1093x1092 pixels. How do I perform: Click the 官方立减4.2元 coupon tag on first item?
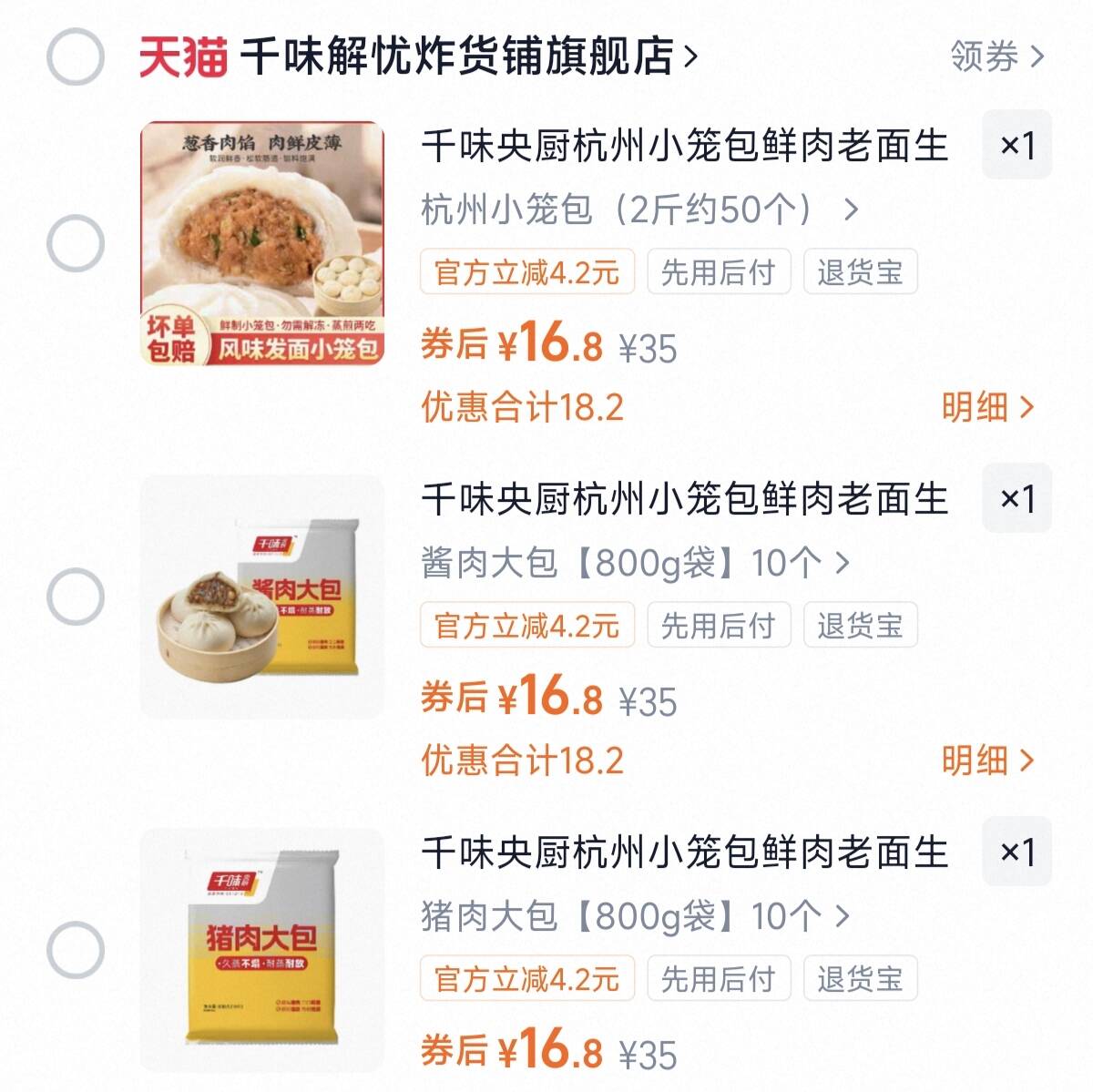(x=526, y=271)
